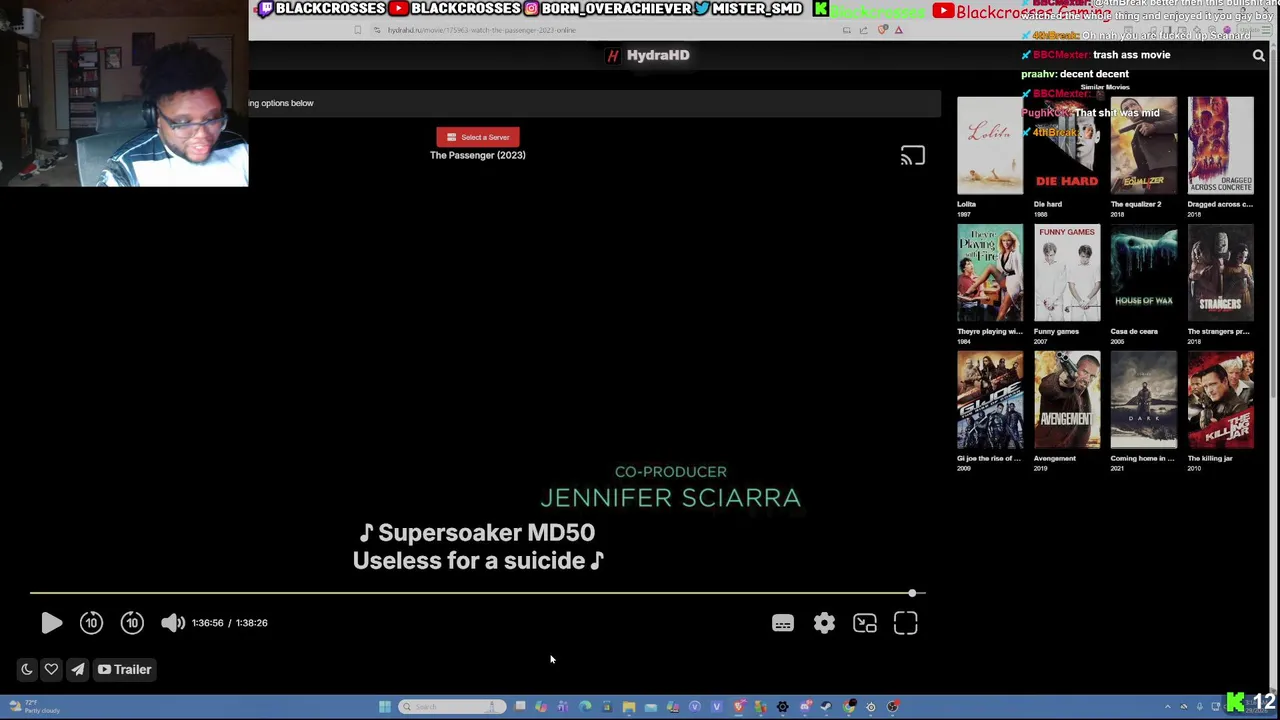Image resolution: width=1280 pixels, height=720 pixels.
Task: Mute the player volume
Action: point(172,623)
